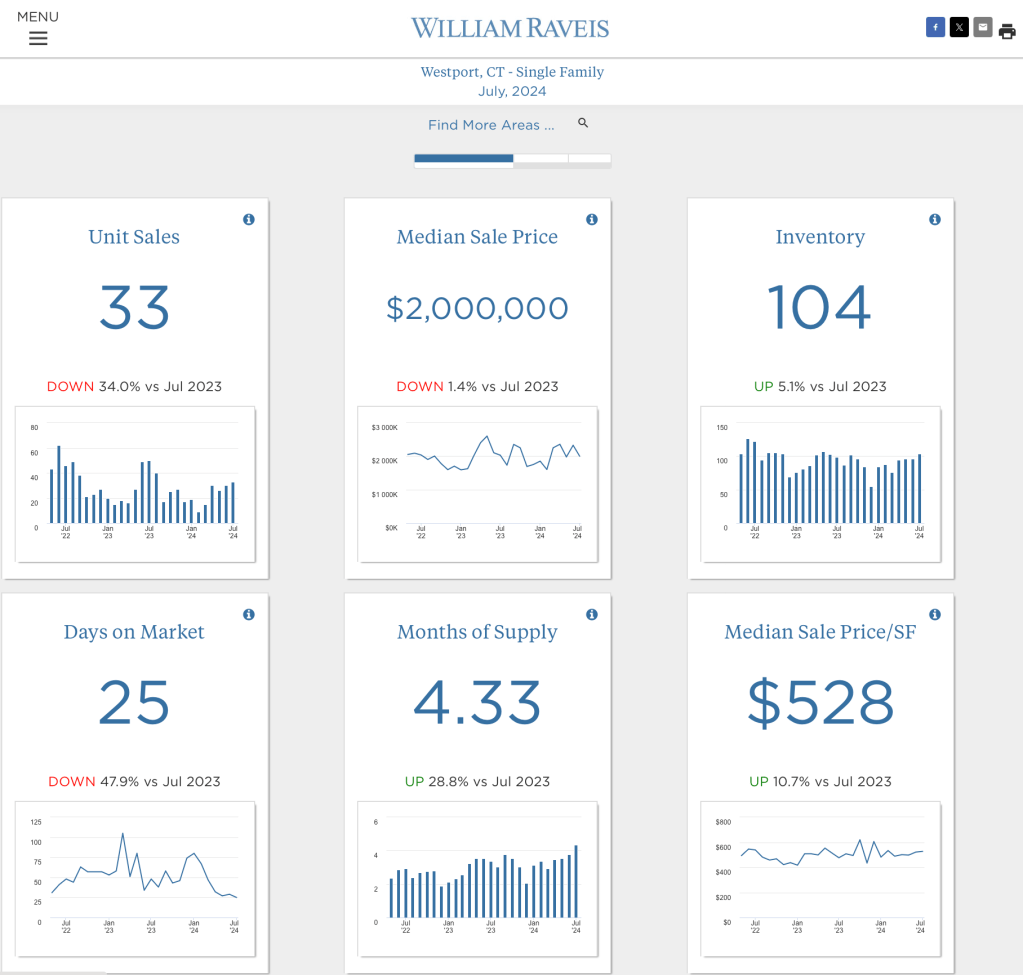Viewport: 1023px width, 975px height.
Task: Open the Median Sale Price line chart
Action: tap(478, 484)
